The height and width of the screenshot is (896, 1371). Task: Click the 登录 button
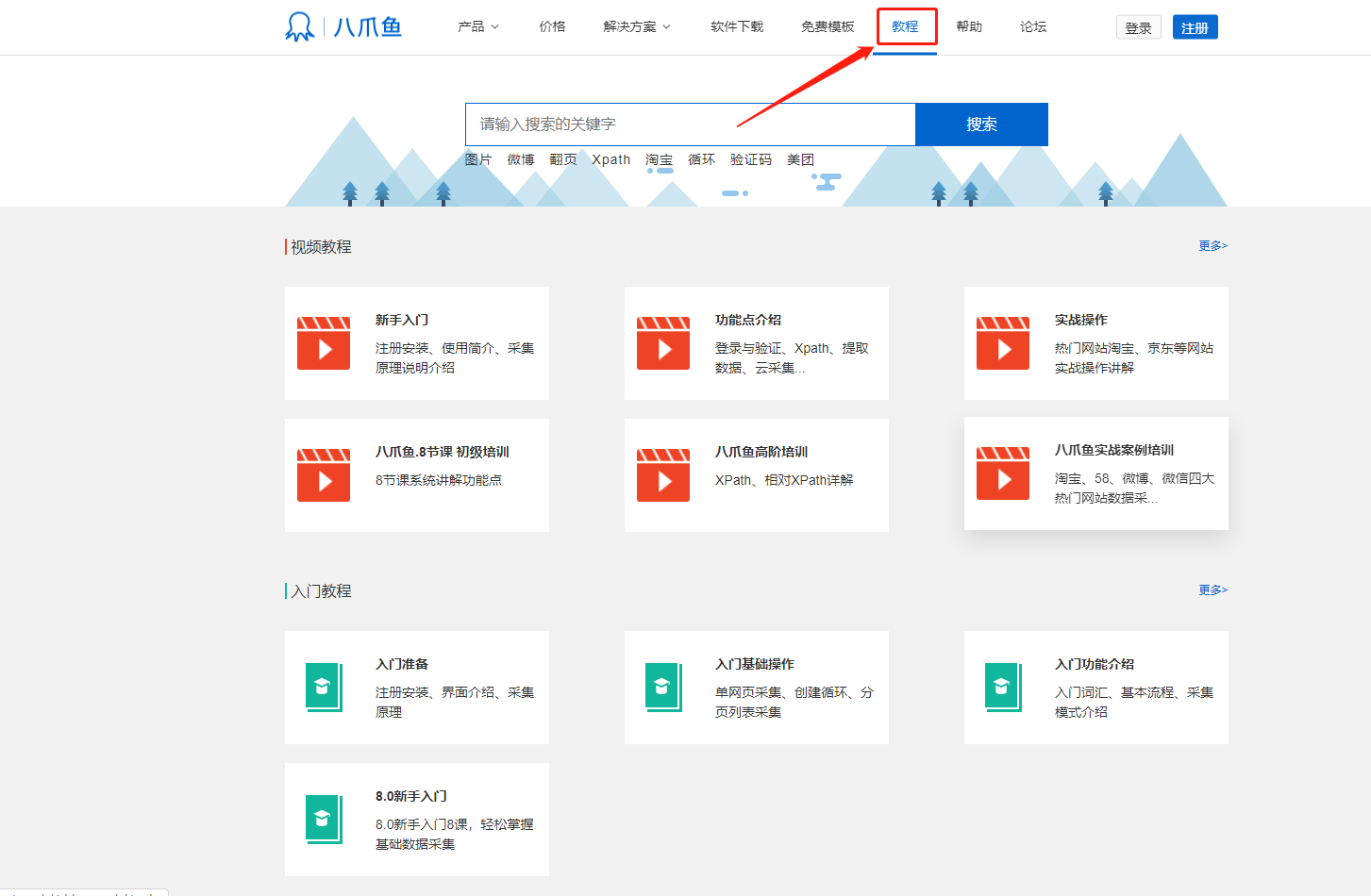[1139, 27]
